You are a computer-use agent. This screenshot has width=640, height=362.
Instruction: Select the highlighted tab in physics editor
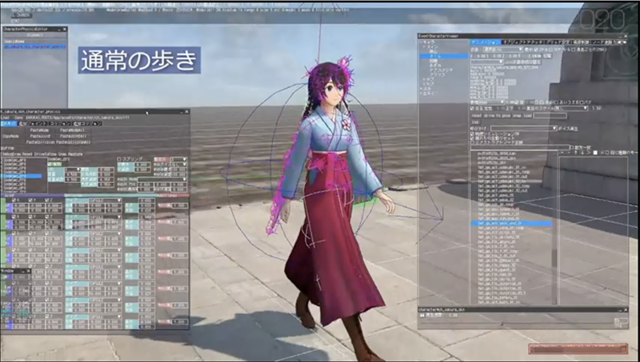click(9, 124)
